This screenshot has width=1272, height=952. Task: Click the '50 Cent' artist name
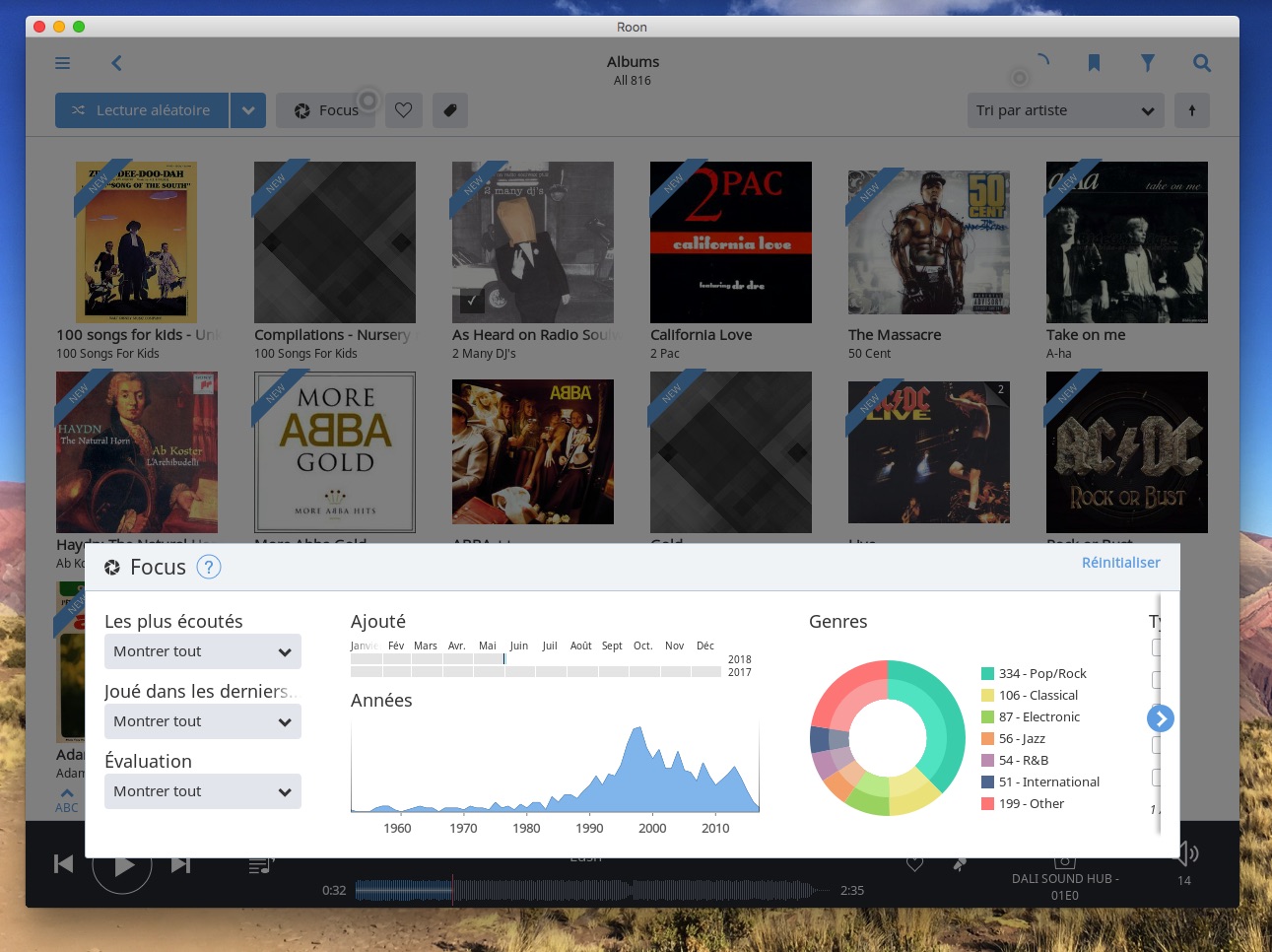(869, 354)
